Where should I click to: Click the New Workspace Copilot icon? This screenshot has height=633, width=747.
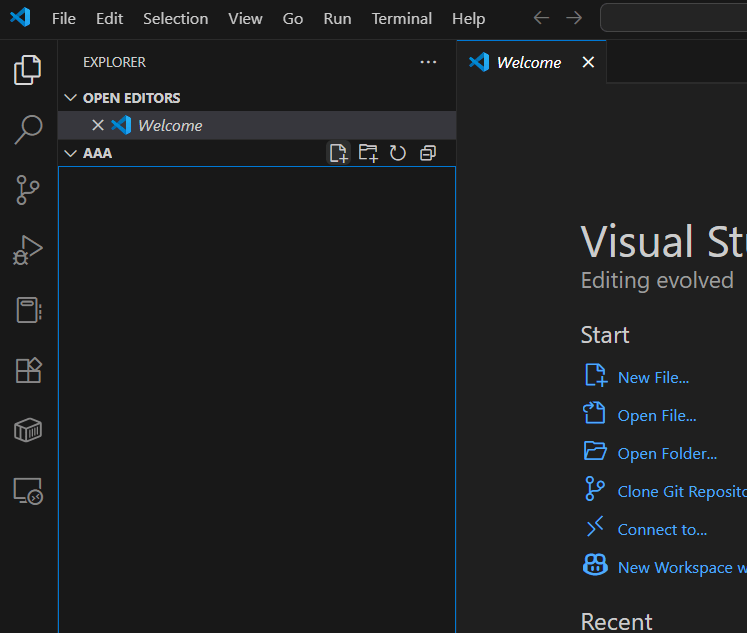pyautogui.click(x=595, y=565)
